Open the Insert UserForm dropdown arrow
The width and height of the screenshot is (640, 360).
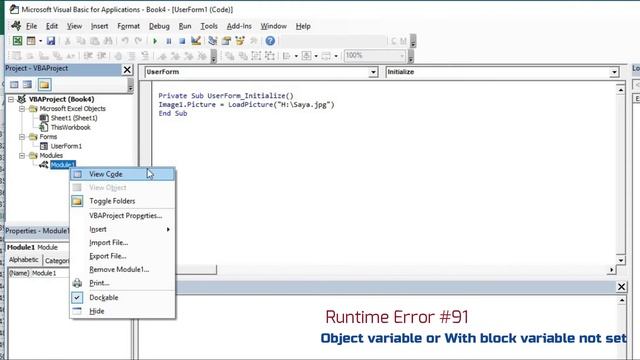[40, 41]
